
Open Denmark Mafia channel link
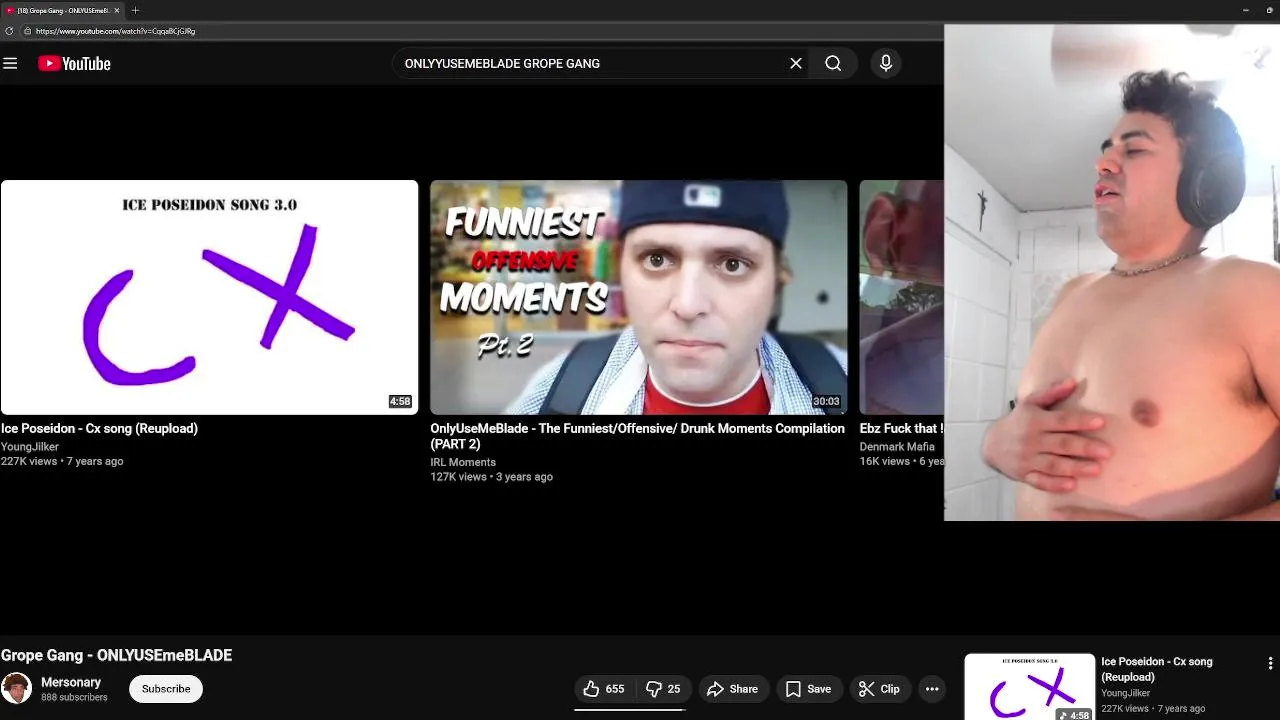(897, 447)
